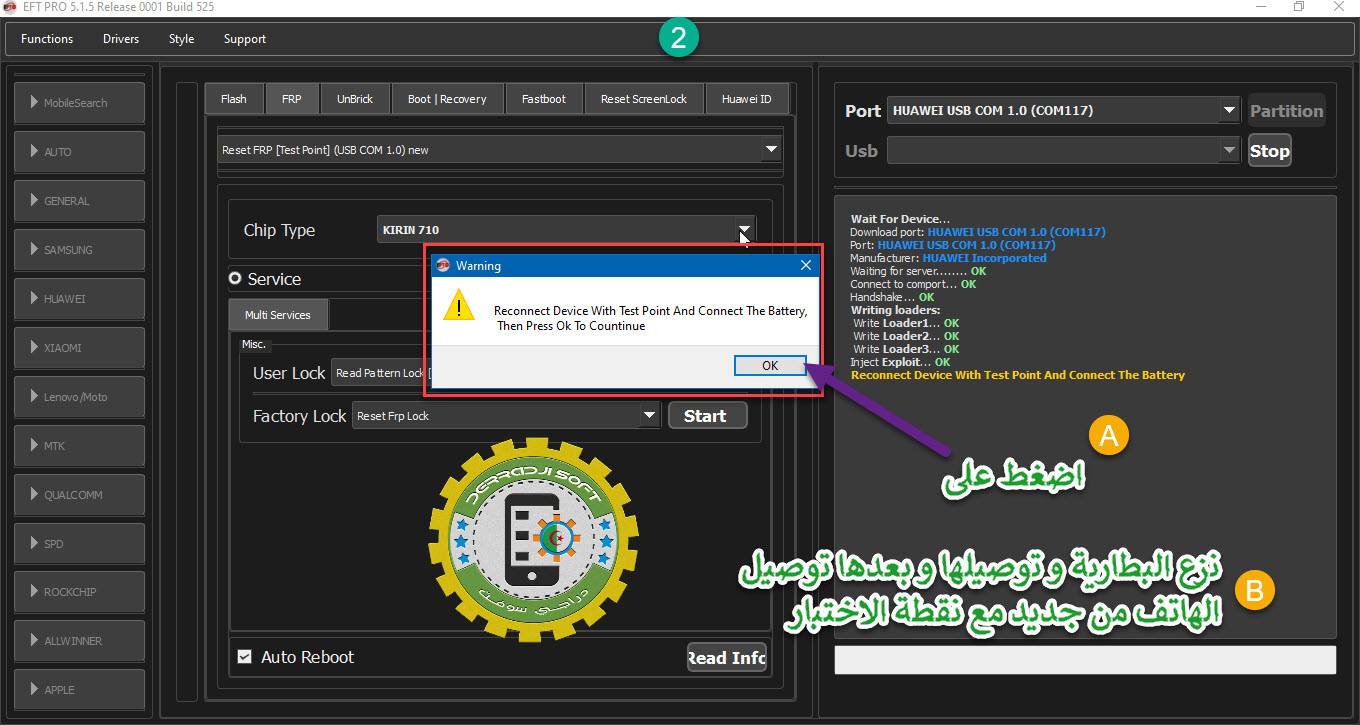Close the Warning dialog with X
This screenshot has width=1360, height=725.
806,266
